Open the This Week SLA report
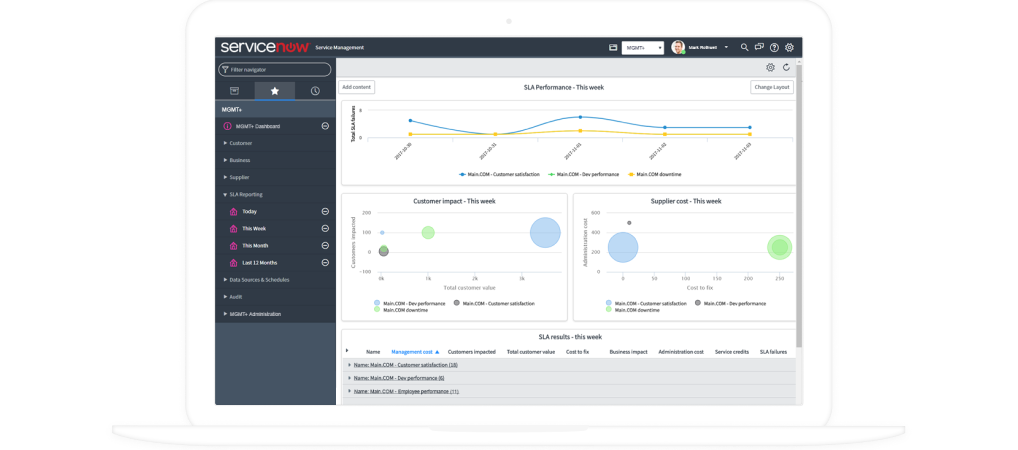Image resolution: width=1018 pixels, height=450 pixels. point(254,229)
